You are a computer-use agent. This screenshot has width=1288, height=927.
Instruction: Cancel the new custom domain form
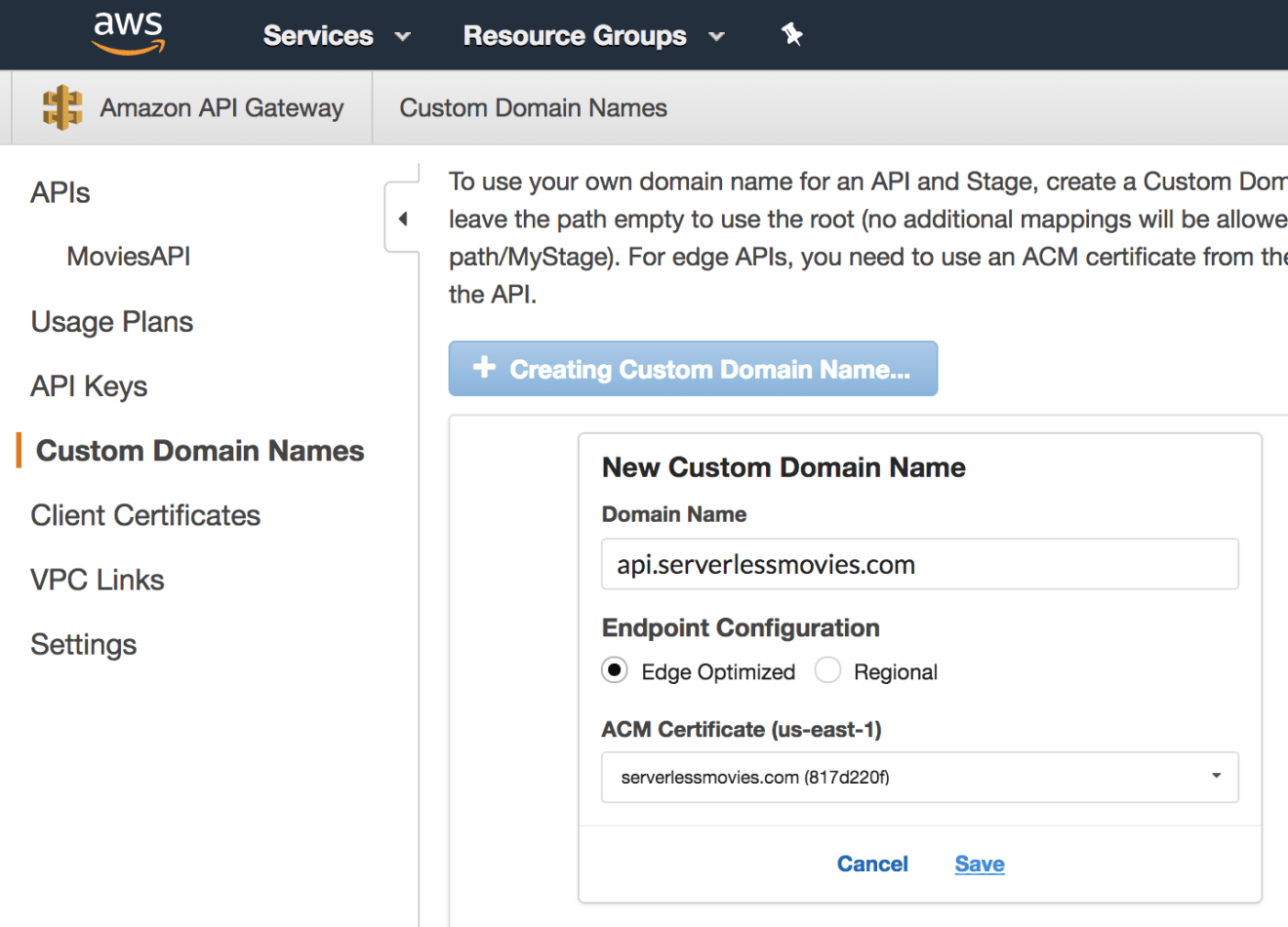[872, 864]
